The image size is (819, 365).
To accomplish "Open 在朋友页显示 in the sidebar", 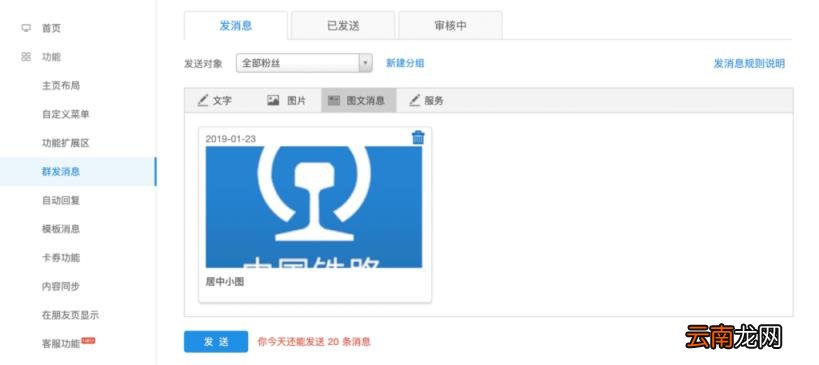I will 70,315.
